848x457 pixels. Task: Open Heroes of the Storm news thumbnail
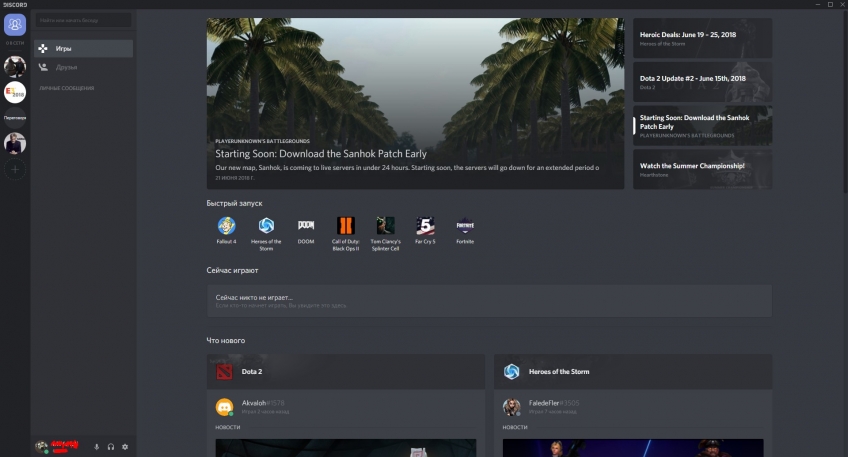633,448
